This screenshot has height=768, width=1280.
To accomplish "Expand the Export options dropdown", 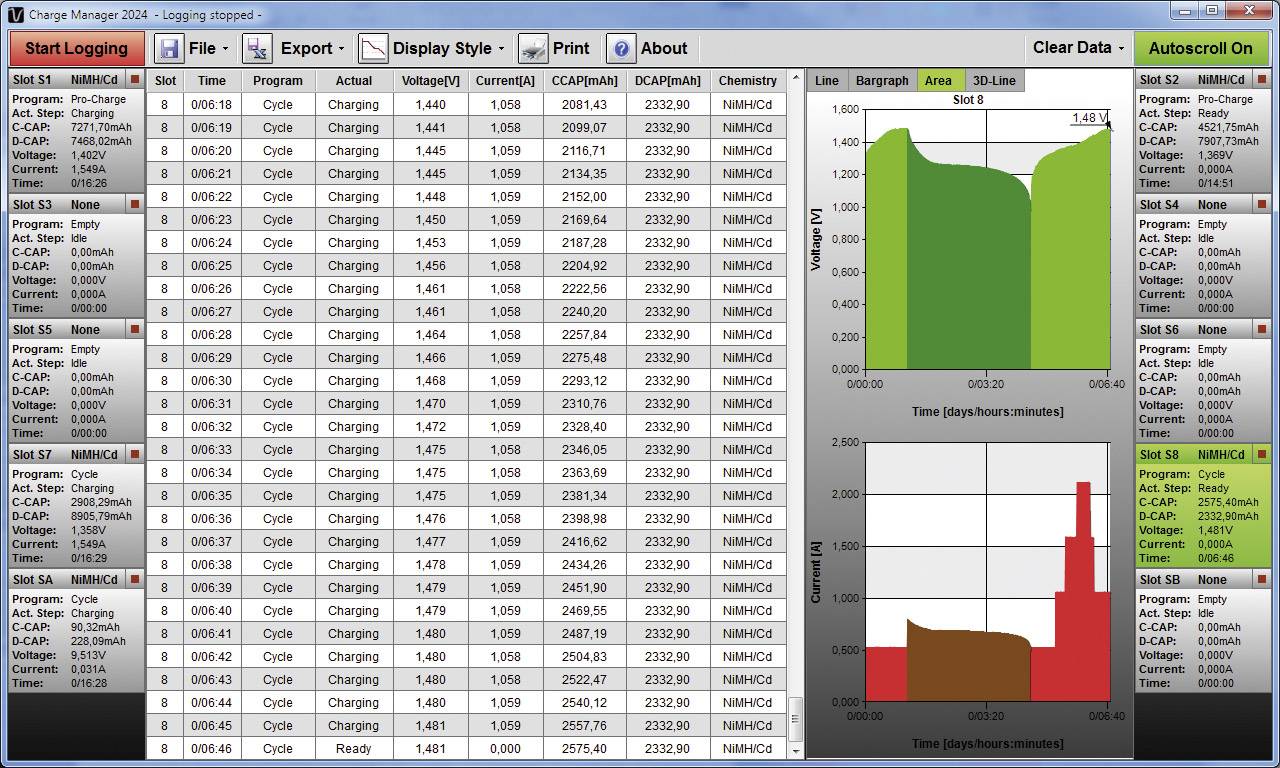I will (313, 47).
